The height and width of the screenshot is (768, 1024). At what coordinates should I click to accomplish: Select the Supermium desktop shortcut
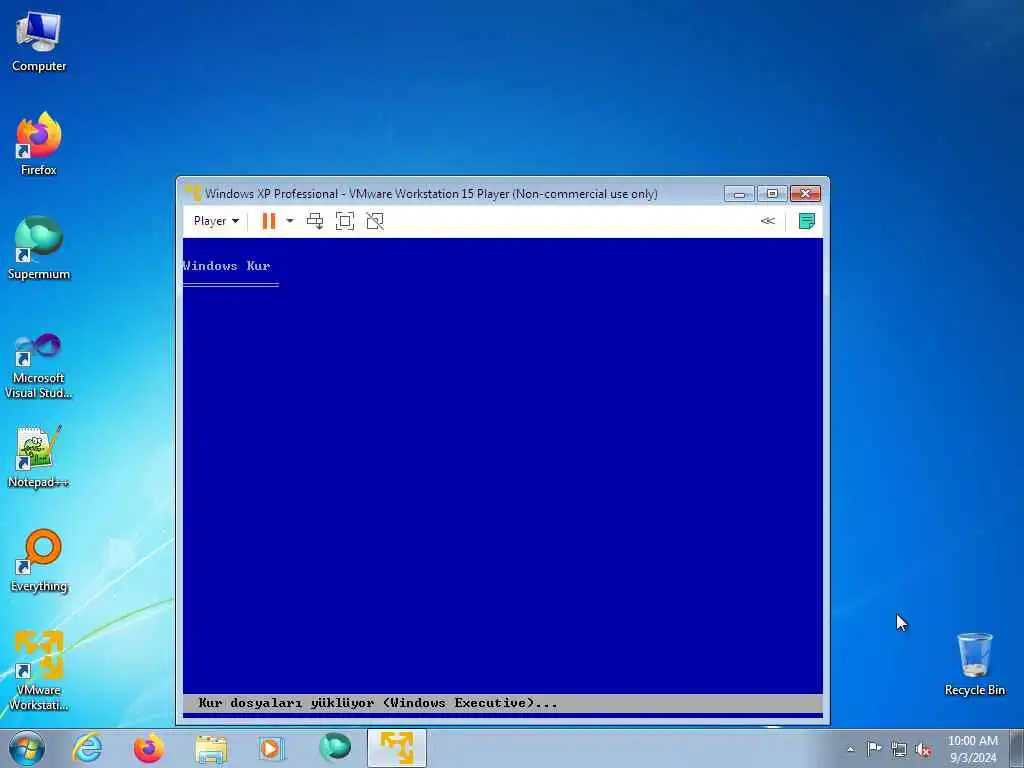[x=39, y=248]
